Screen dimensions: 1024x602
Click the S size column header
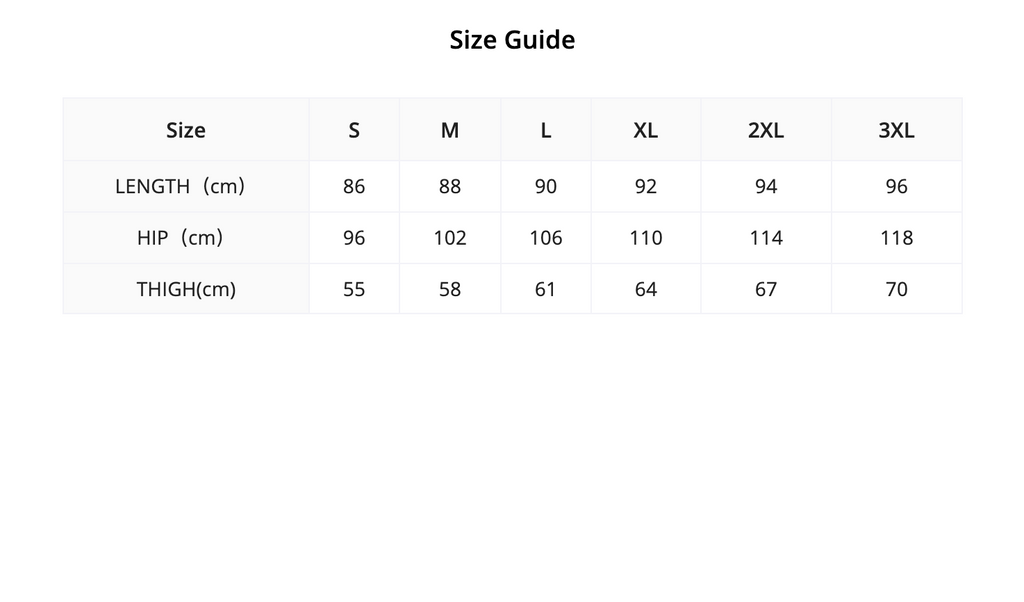point(354,130)
